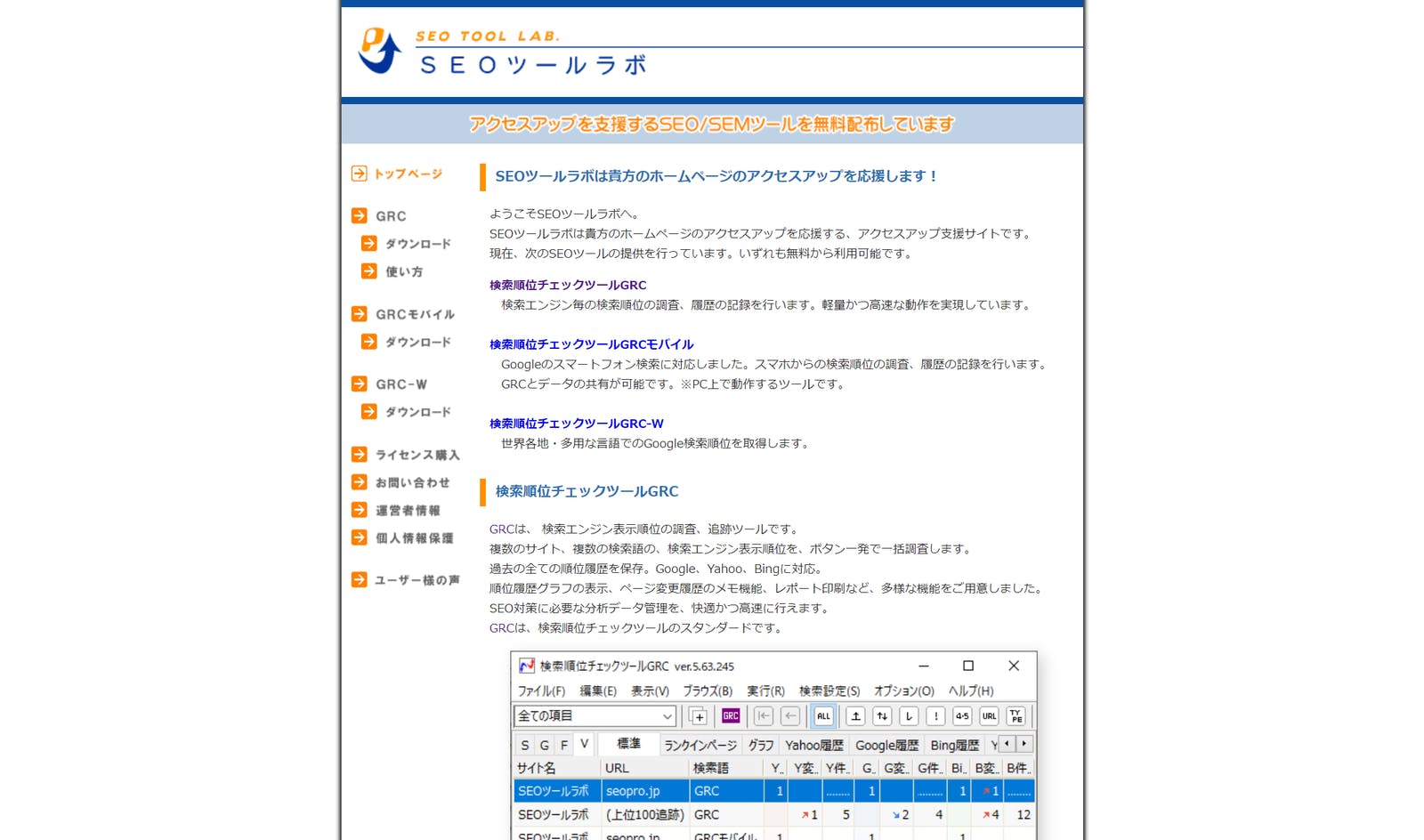Open the 実行(R) menu
Viewport: 1424px width, 840px height.
765,691
